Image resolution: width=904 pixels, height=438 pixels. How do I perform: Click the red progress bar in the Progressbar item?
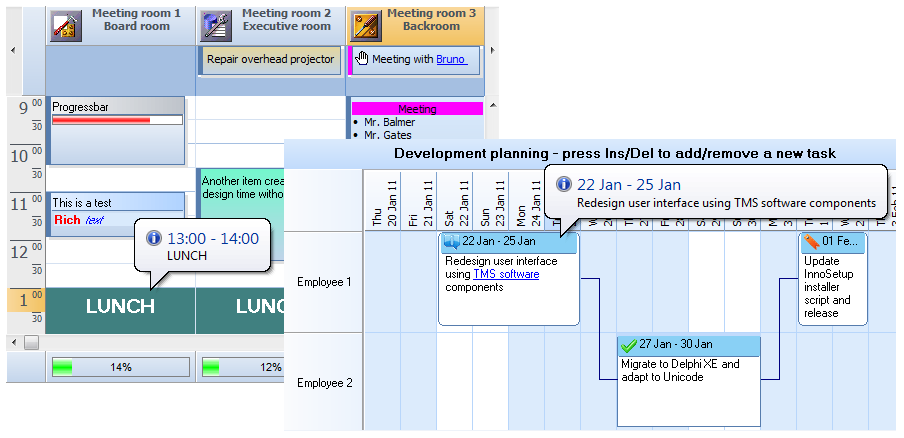(100, 120)
